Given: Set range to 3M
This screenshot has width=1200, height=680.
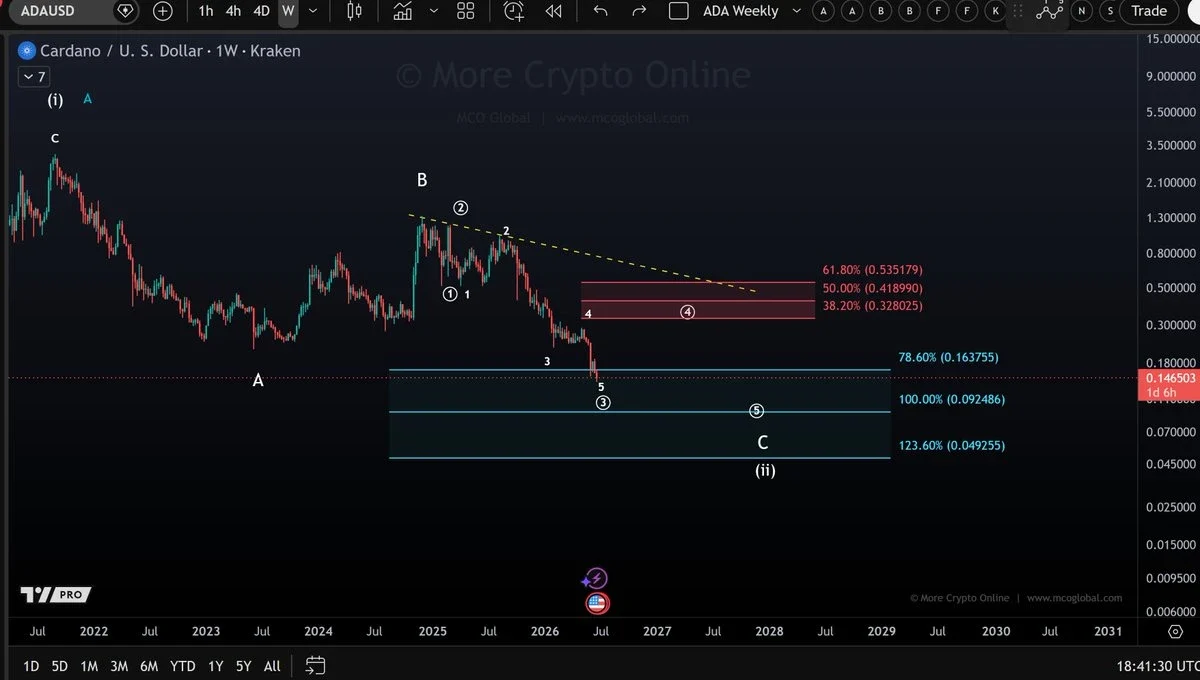Looking at the screenshot, I should point(119,666).
